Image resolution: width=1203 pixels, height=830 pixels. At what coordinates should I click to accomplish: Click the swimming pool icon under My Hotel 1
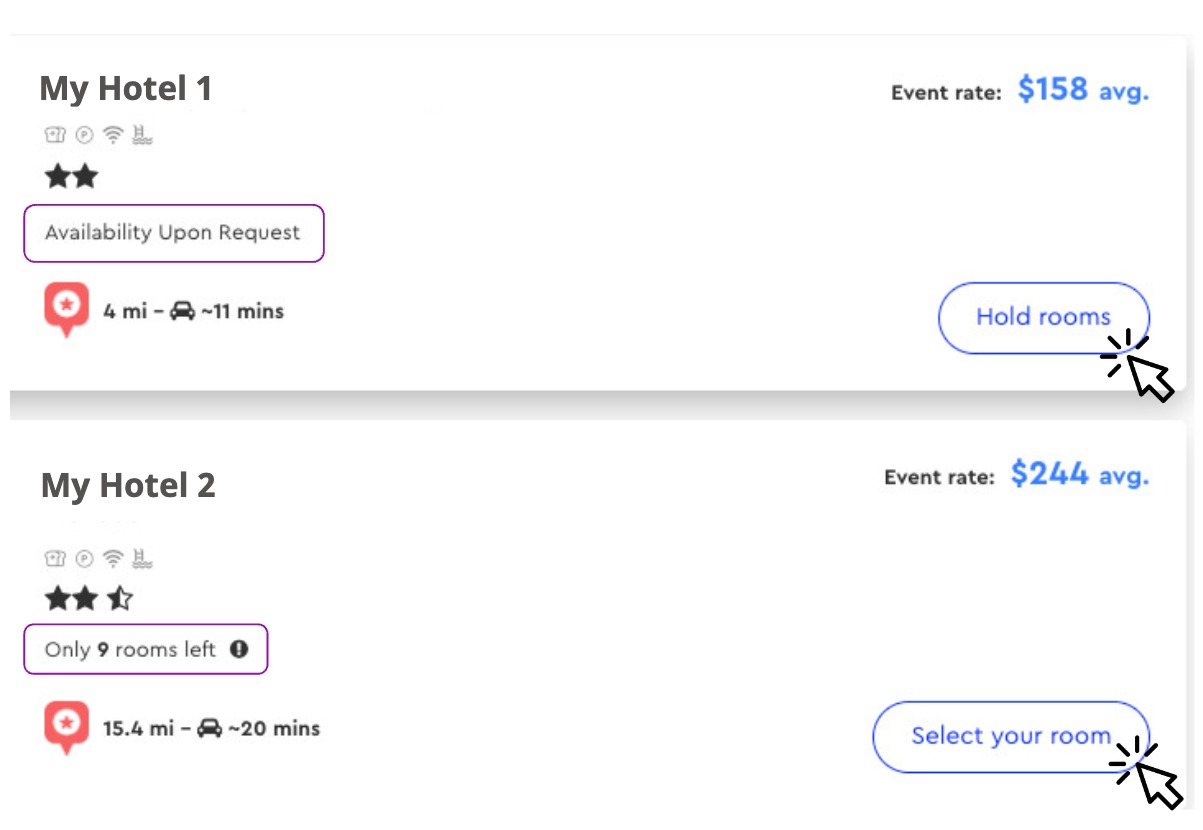click(x=142, y=137)
